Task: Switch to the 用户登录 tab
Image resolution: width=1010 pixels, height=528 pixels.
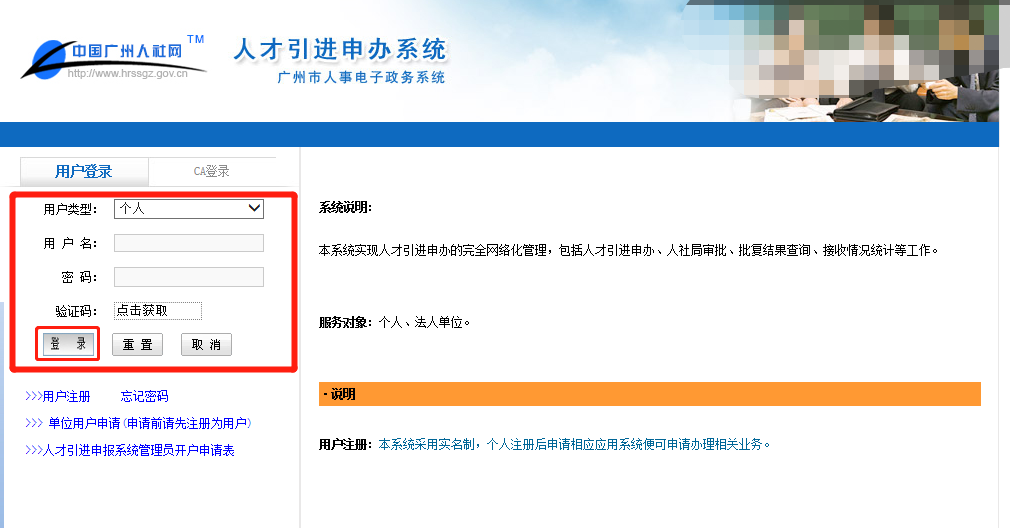Action: (84, 171)
